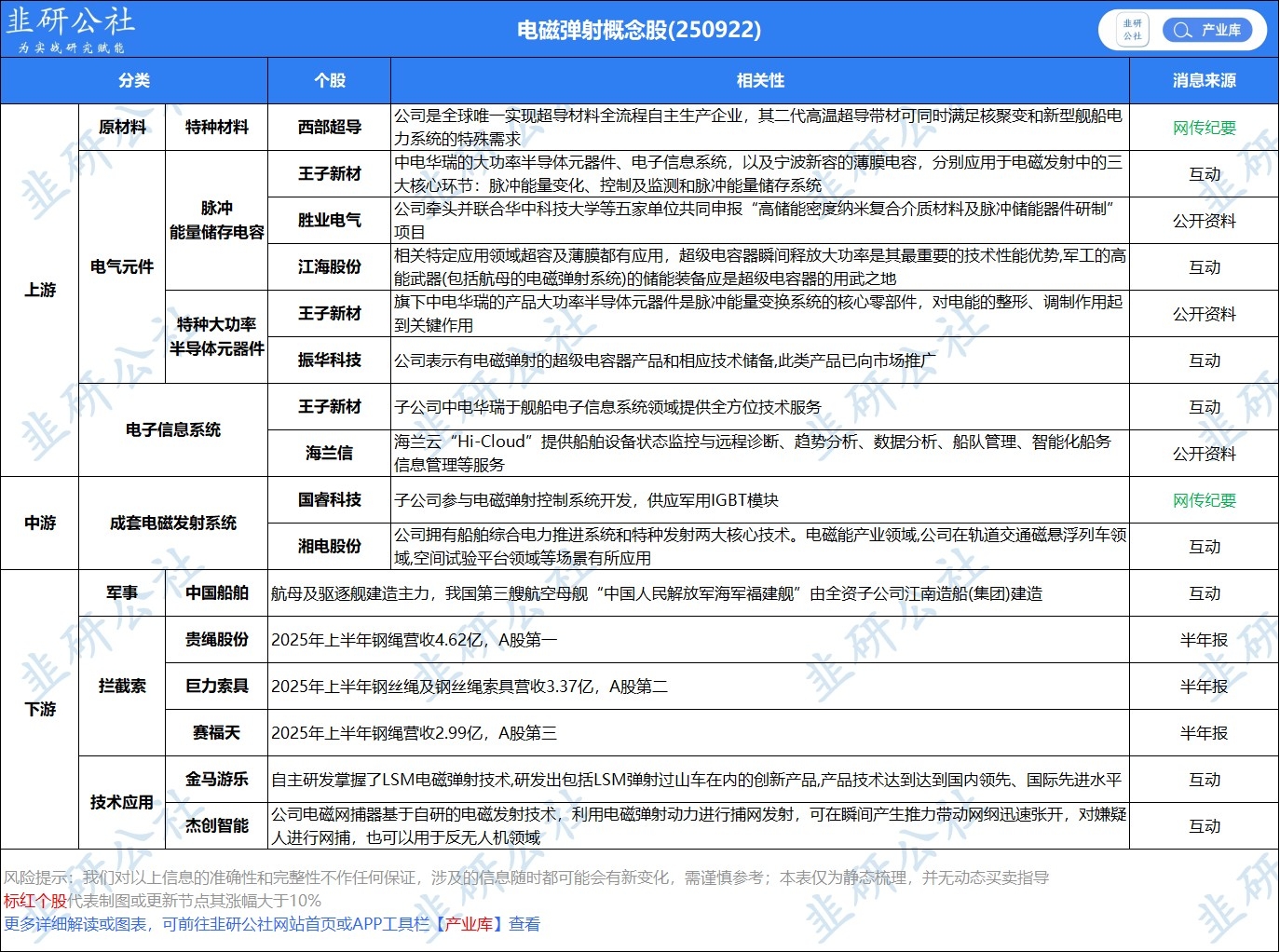Select the 杰创智能 stock cell

click(216, 826)
